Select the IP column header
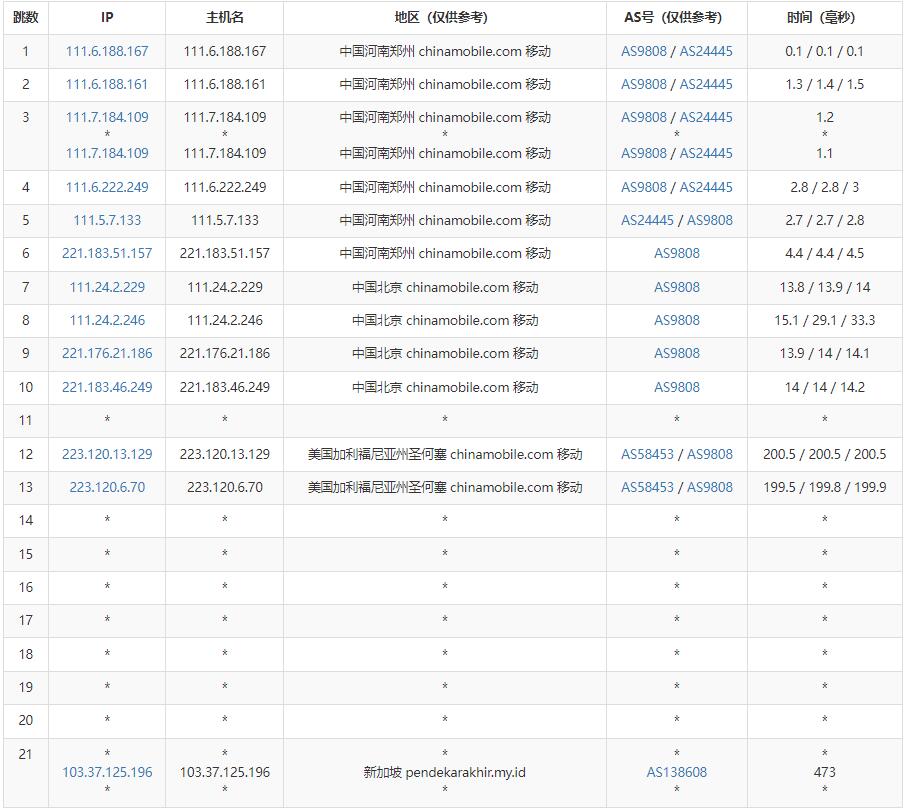This screenshot has width=905, height=811. [x=107, y=17]
